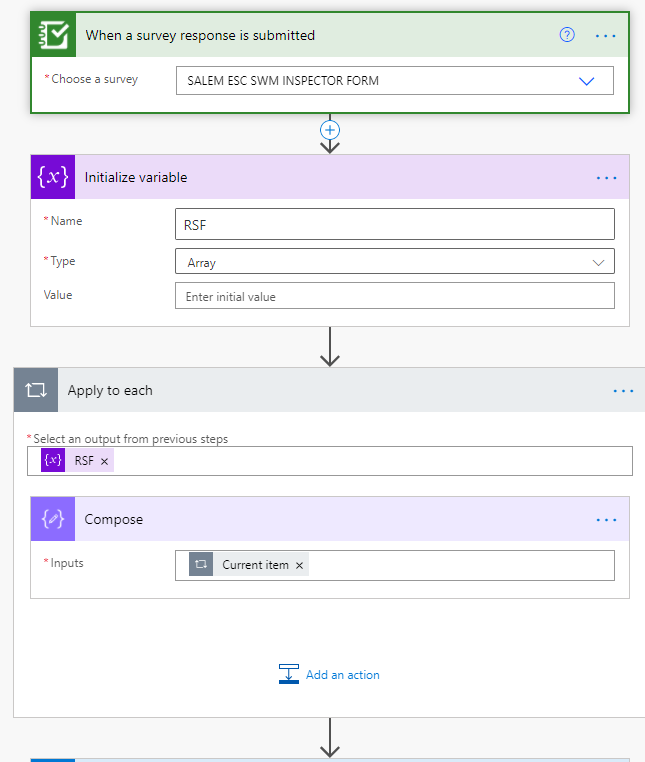Remove the Current item token
The height and width of the screenshot is (762, 645).
(299, 565)
